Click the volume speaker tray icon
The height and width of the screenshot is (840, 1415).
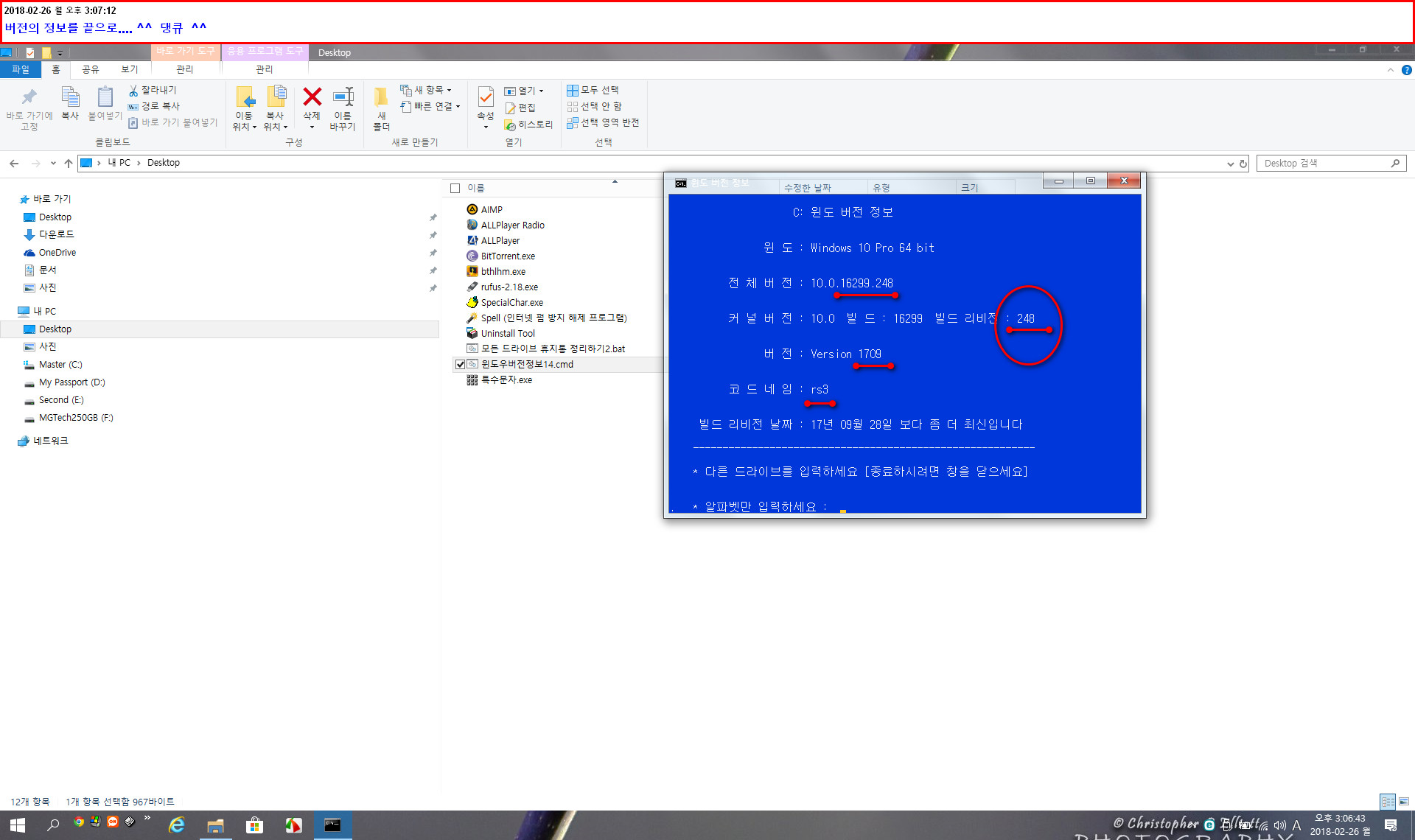1280,825
